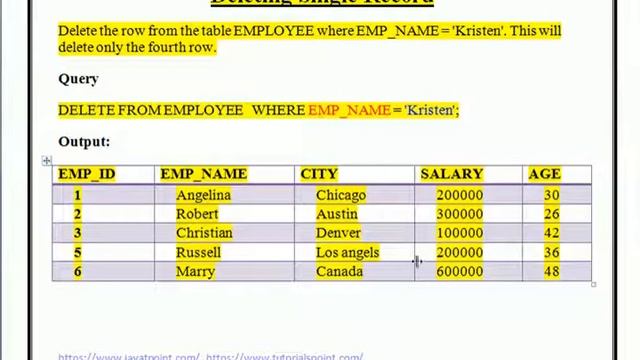Click the age value 26
The width and height of the screenshot is (640, 360).
tap(552, 214)
